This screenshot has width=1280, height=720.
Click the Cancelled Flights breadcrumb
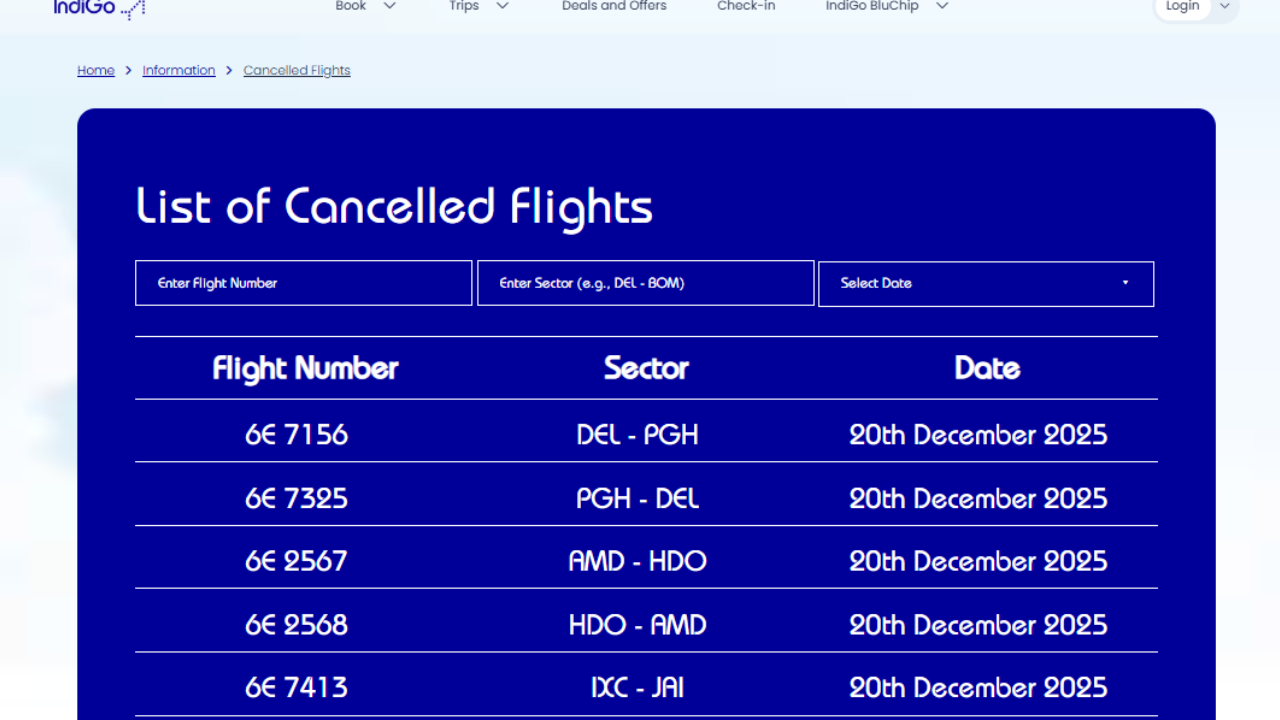tap(297, 70)
